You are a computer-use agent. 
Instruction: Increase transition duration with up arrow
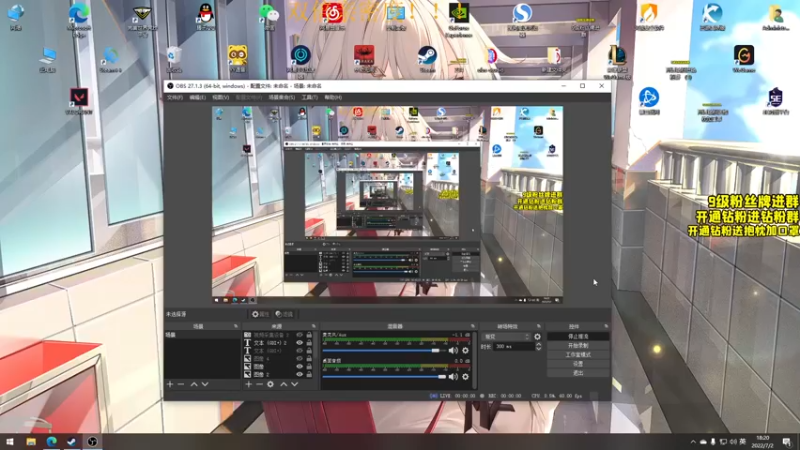click(x=538, y=344)
